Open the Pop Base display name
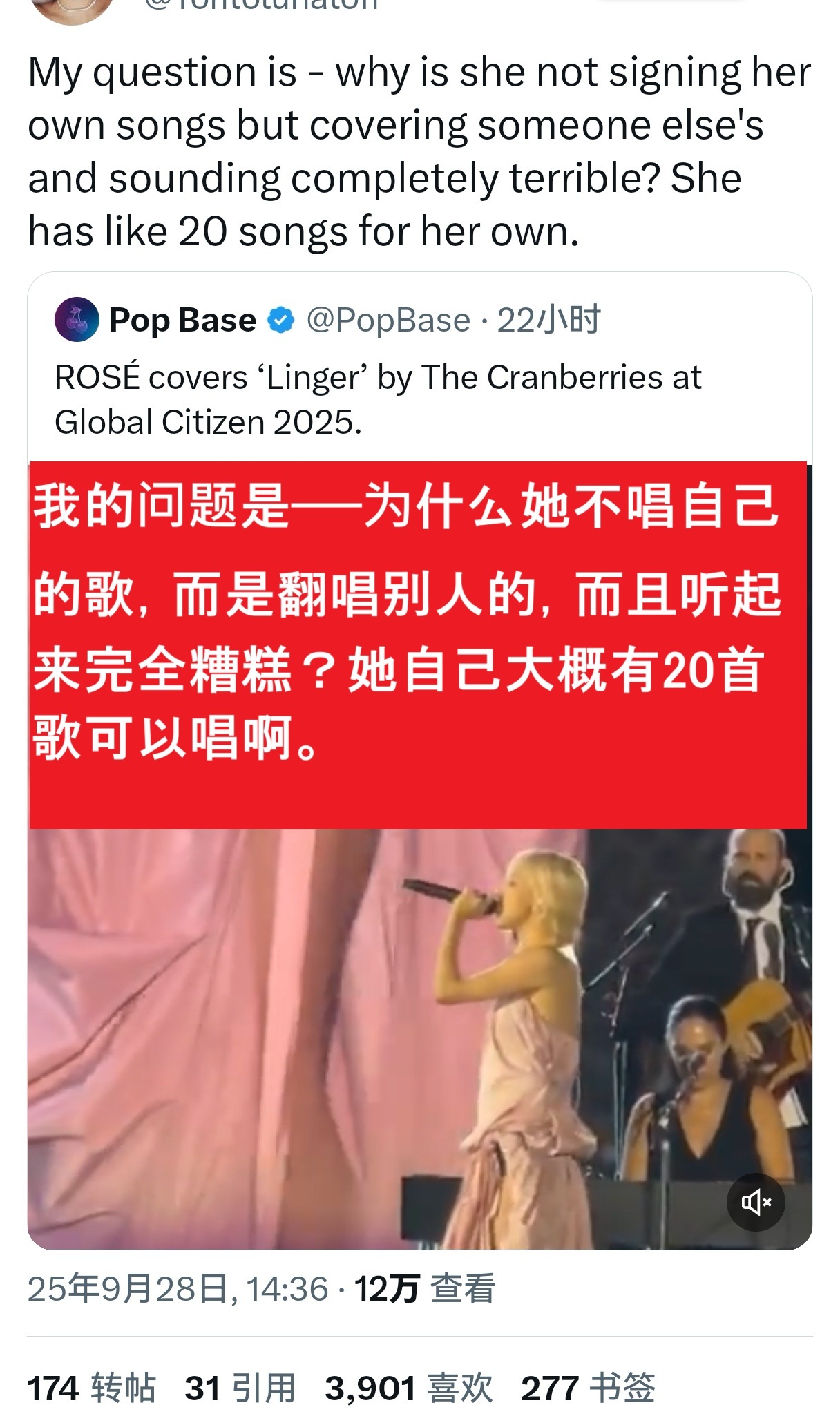 [182, 321]
